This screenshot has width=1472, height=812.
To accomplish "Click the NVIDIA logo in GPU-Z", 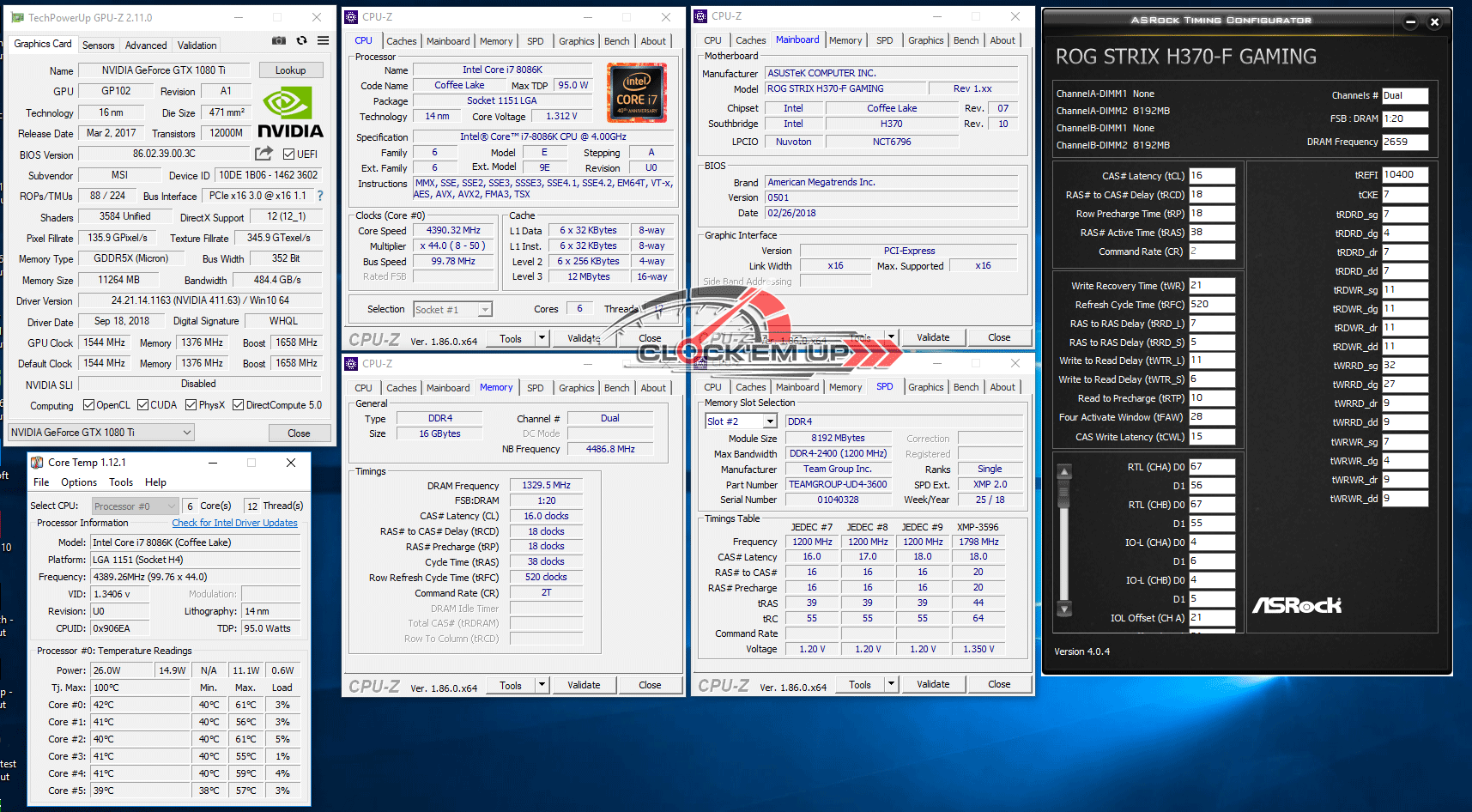I will click(290, 113).
